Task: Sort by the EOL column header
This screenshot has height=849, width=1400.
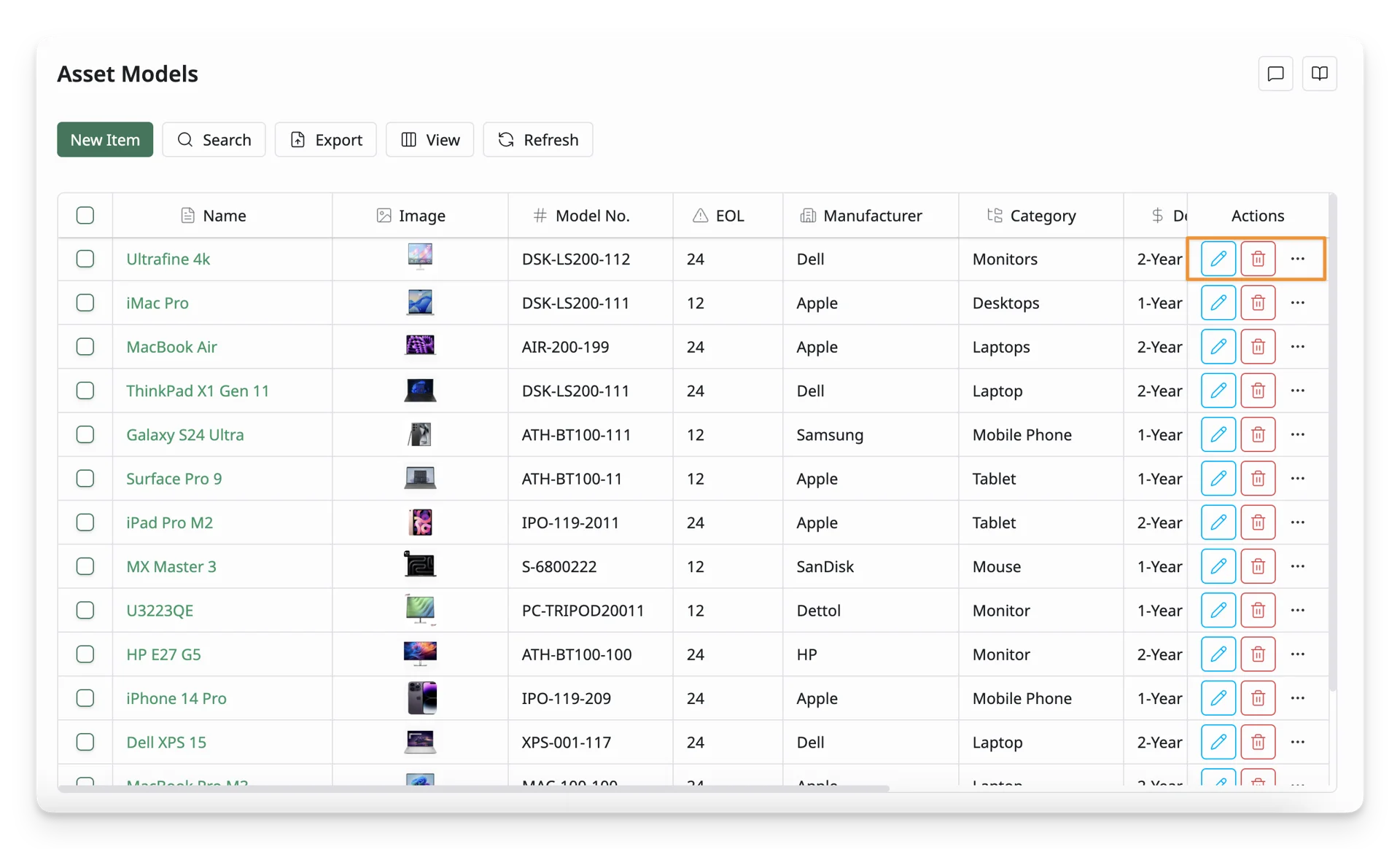Action: [x=728, y=215]
